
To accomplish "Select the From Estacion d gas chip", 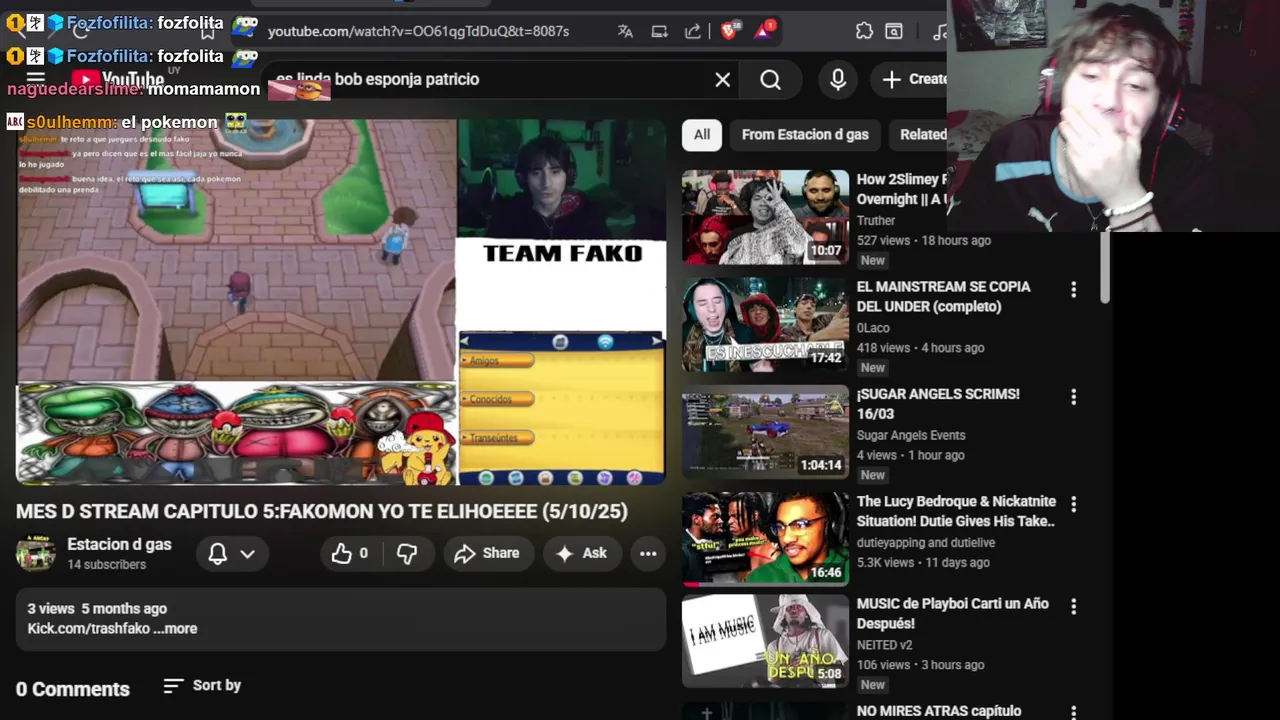I will pos(805,134).
